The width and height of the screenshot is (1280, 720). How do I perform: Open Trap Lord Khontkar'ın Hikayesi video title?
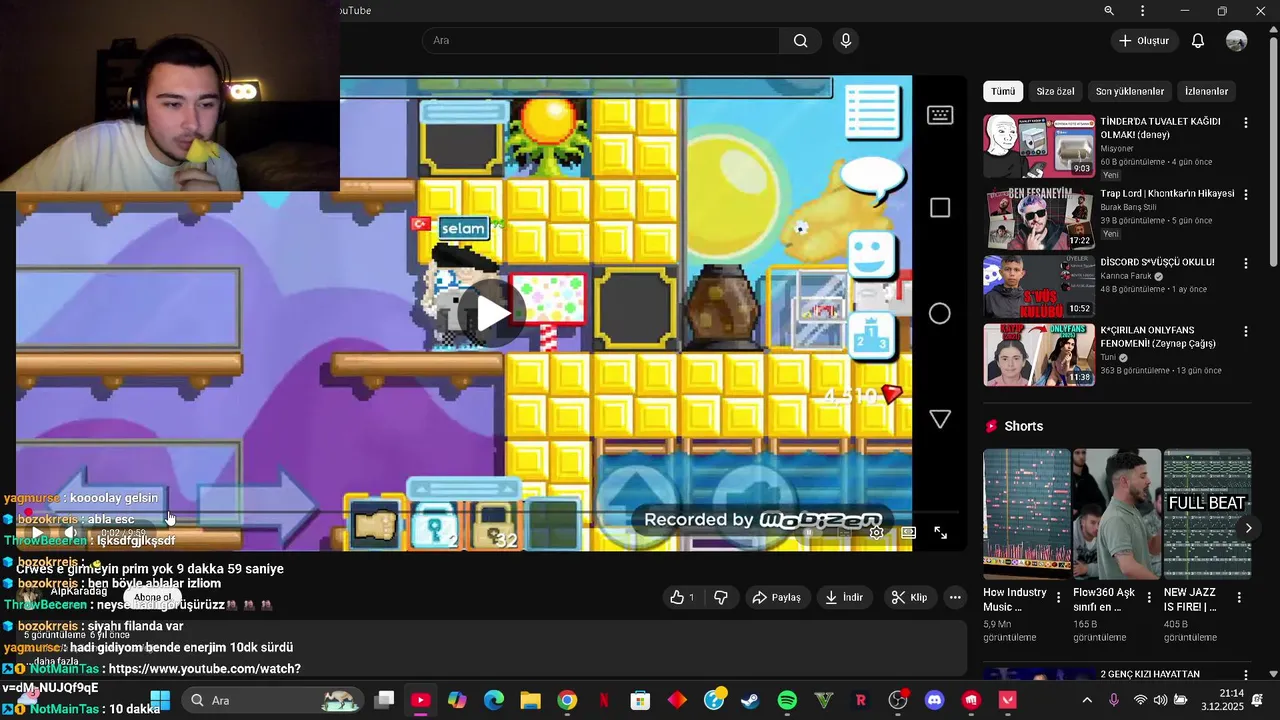click(x=1167, y=193)
